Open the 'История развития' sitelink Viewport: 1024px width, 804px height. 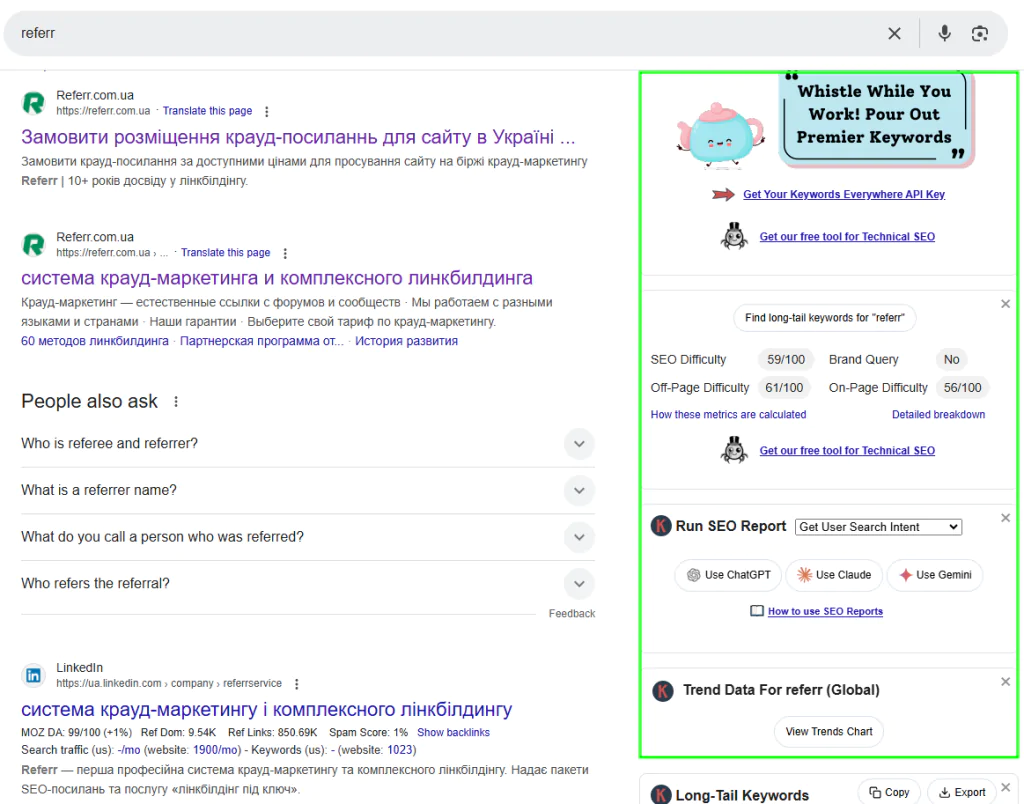406,341
